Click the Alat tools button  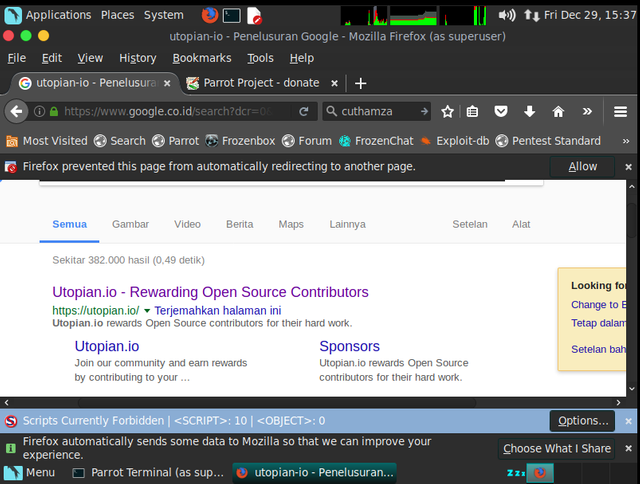521,224
